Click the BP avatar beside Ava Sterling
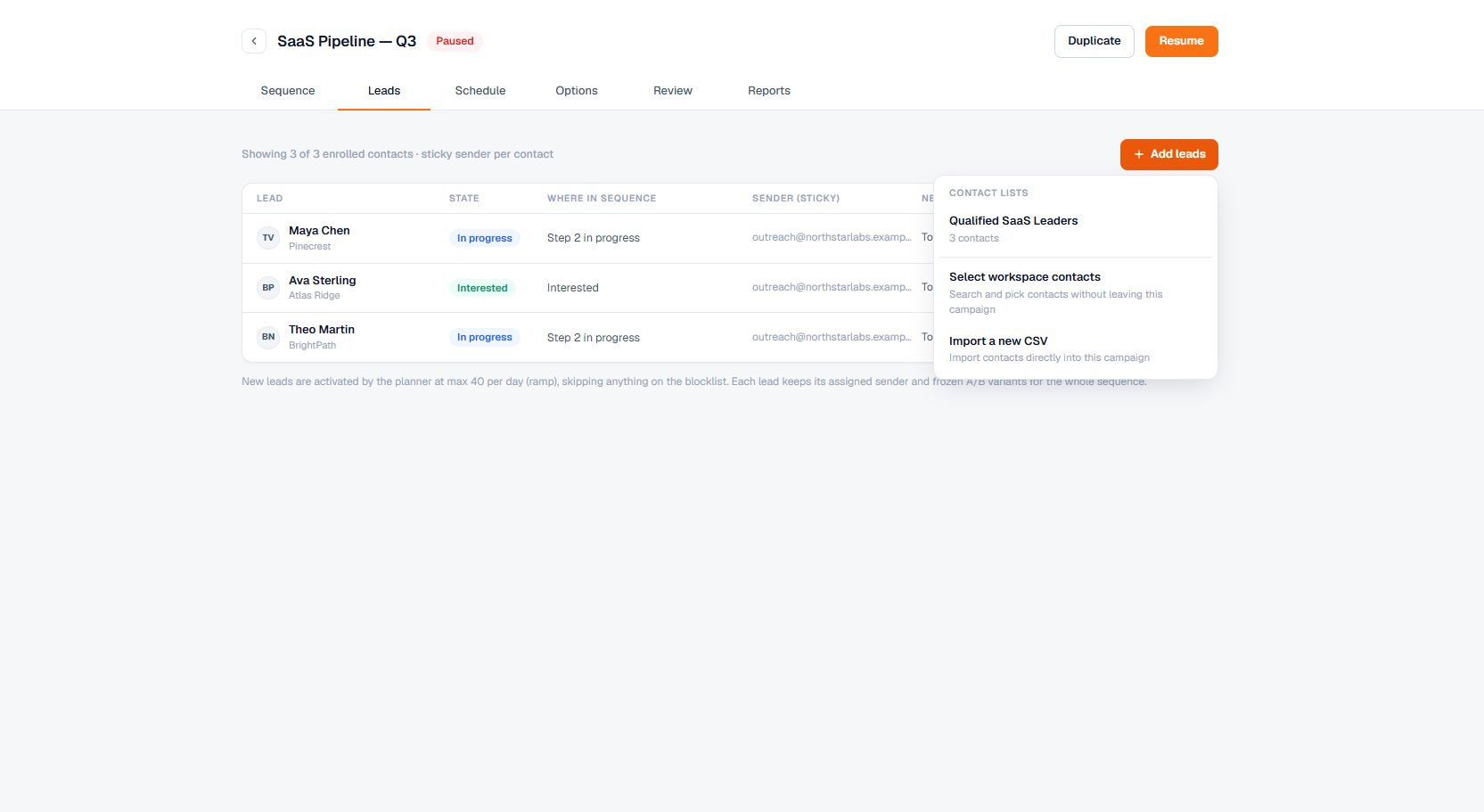1484x812 pixels. [268, 288]
